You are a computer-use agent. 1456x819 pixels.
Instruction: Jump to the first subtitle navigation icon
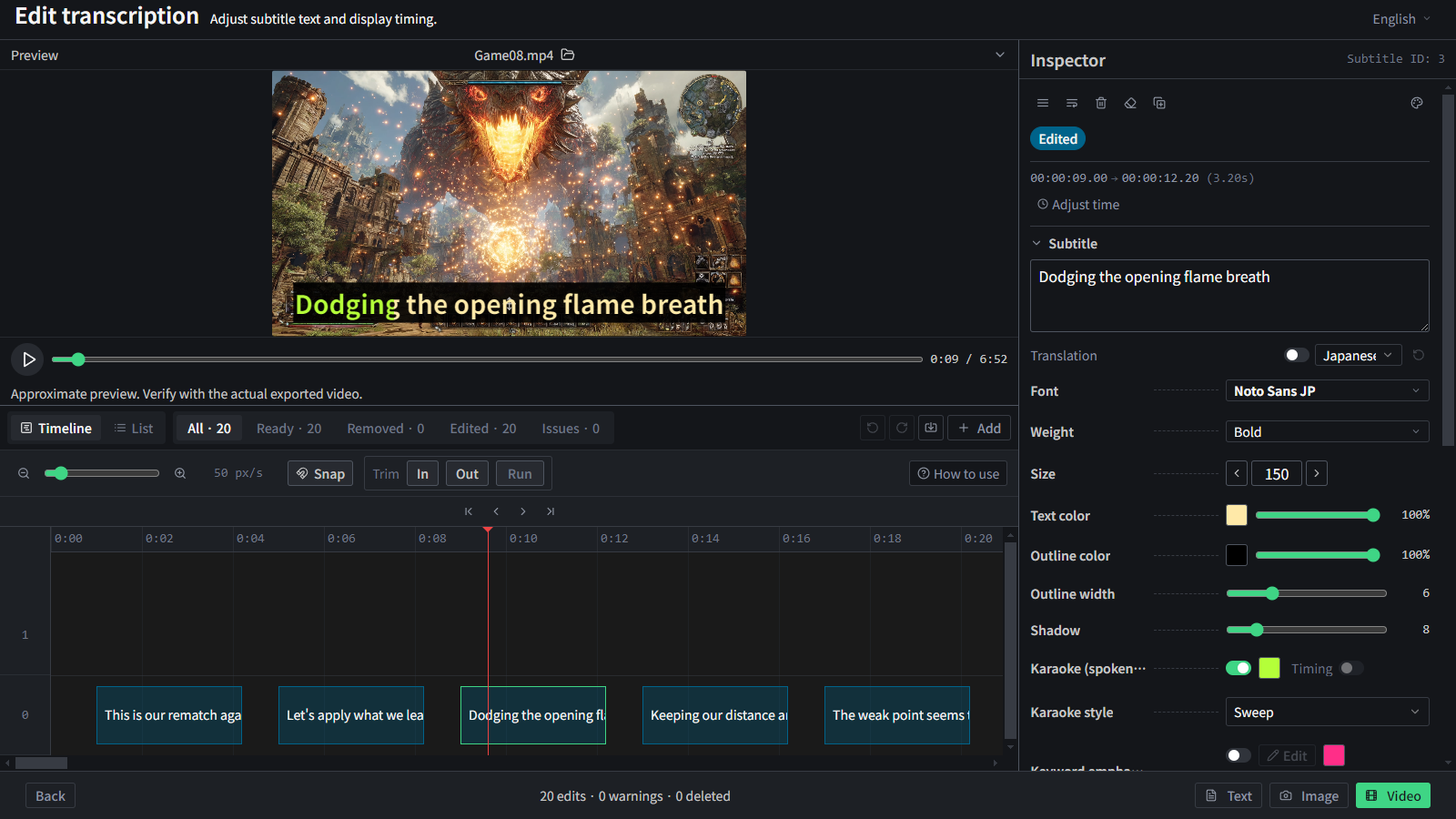tap(469, 511)
